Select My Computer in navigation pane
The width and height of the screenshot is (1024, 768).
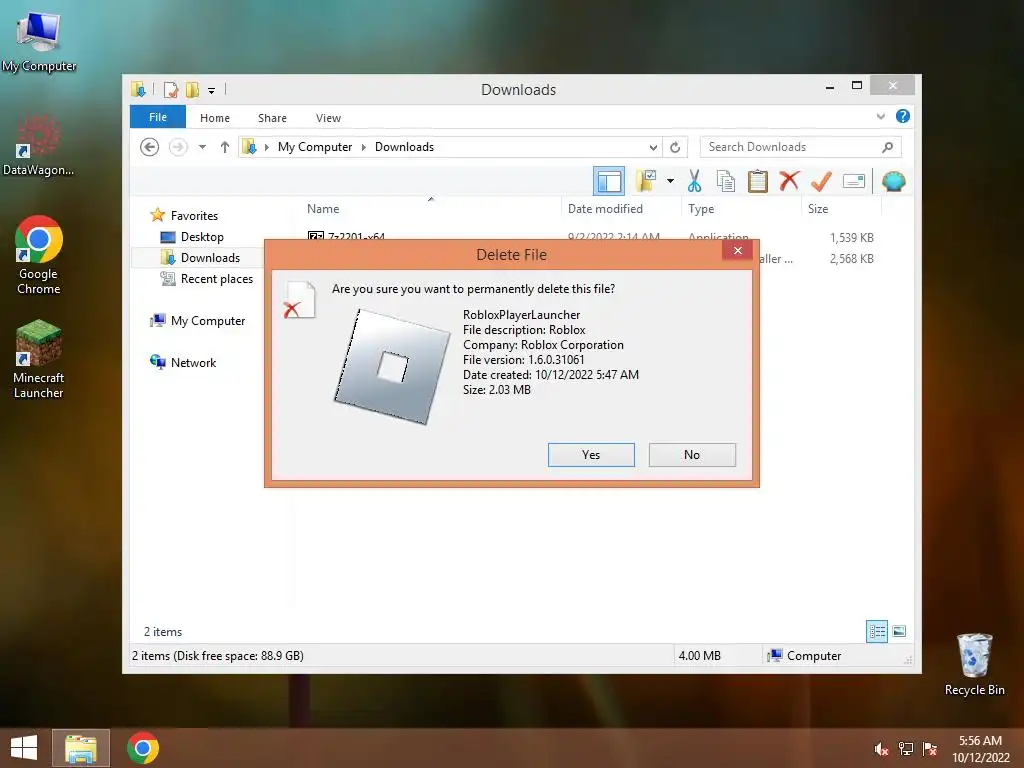(208, 321)
